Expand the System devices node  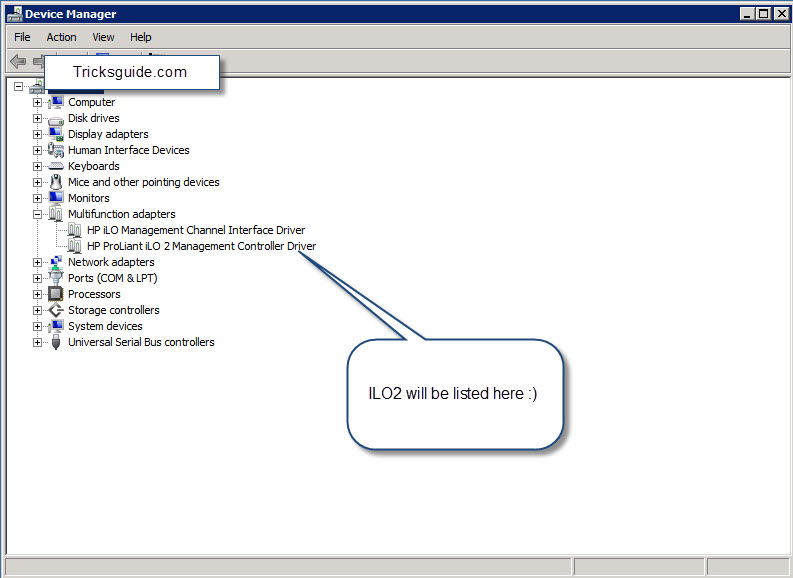point(37,326)
